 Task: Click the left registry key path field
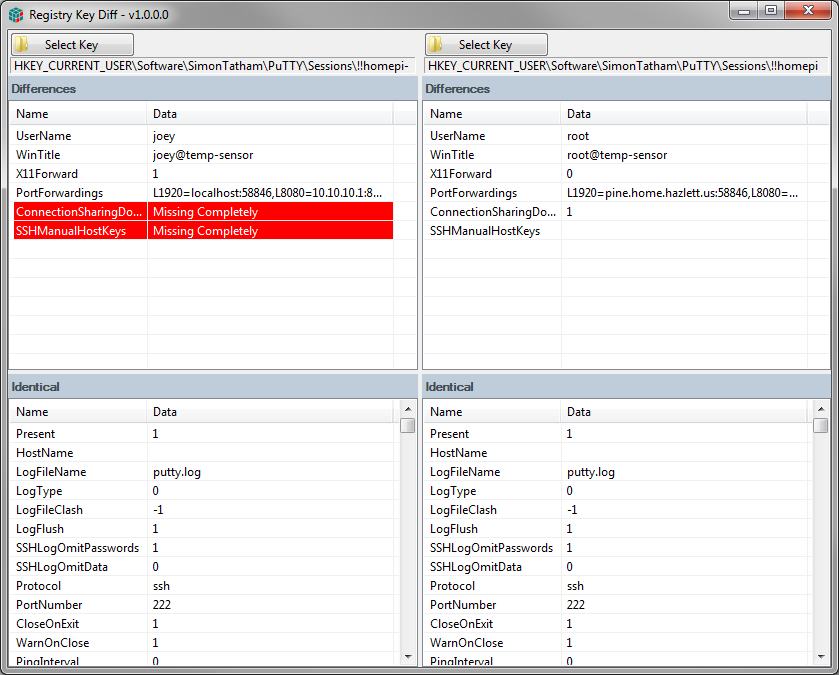pos(212,65)
